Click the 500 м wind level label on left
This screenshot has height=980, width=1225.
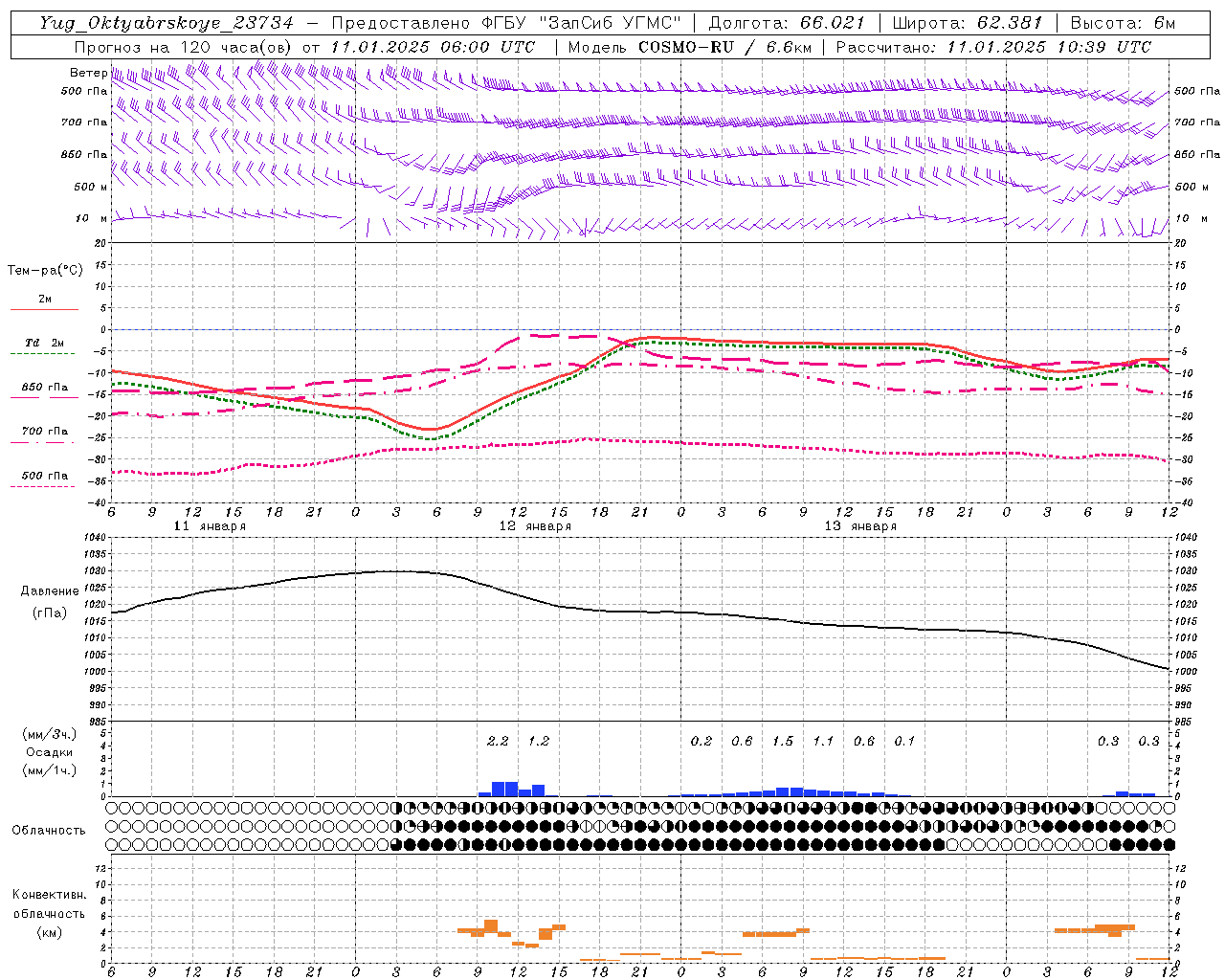coord(91,187)
